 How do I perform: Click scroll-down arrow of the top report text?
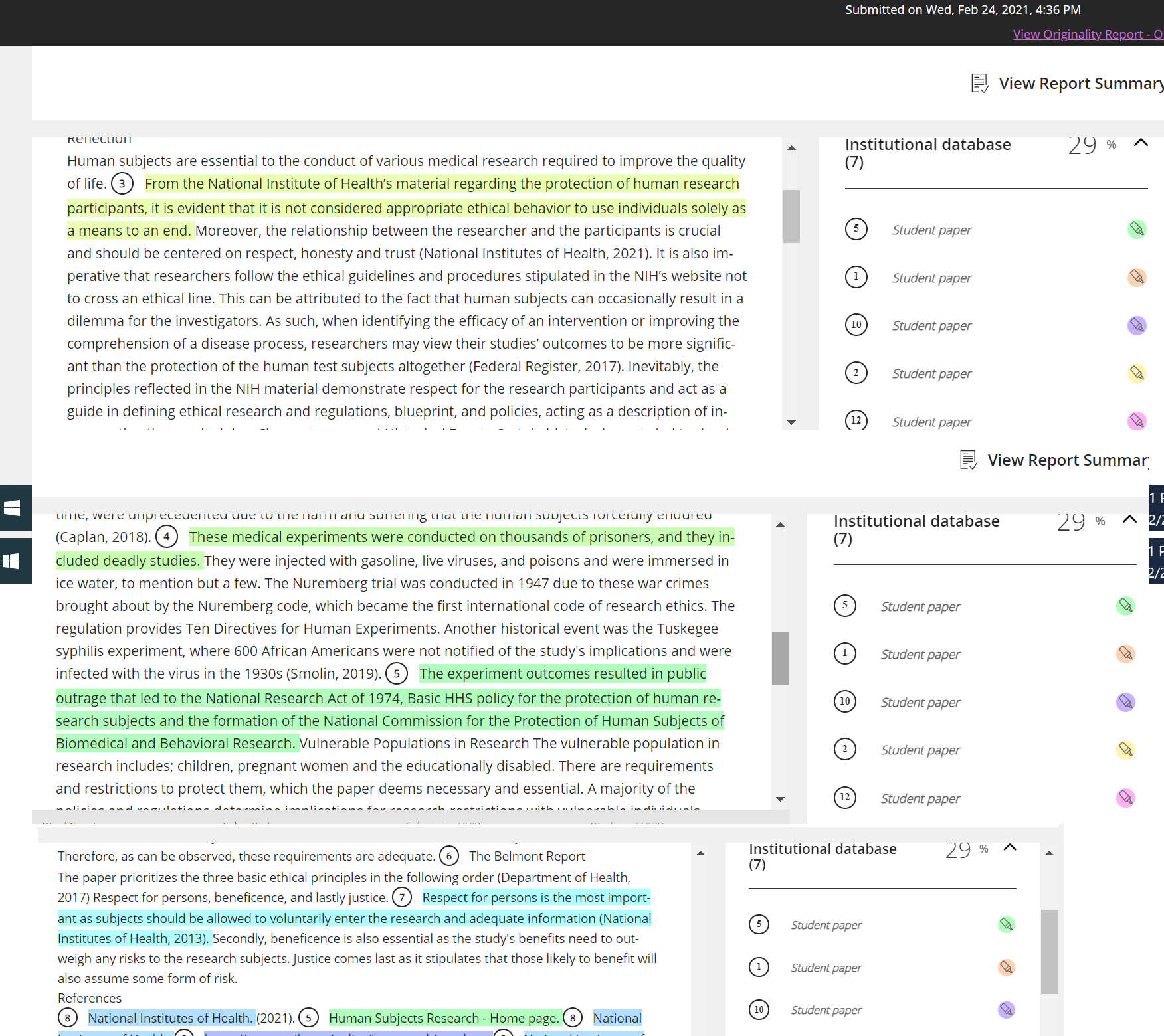point(791,422)
